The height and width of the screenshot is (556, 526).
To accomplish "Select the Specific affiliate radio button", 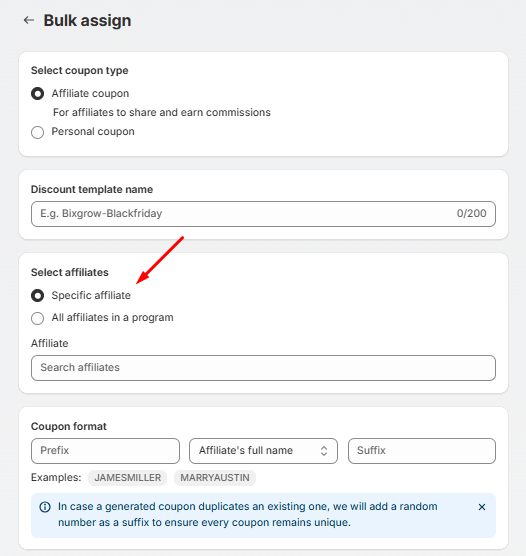I will pyautogui.click(x=38, y=296).
